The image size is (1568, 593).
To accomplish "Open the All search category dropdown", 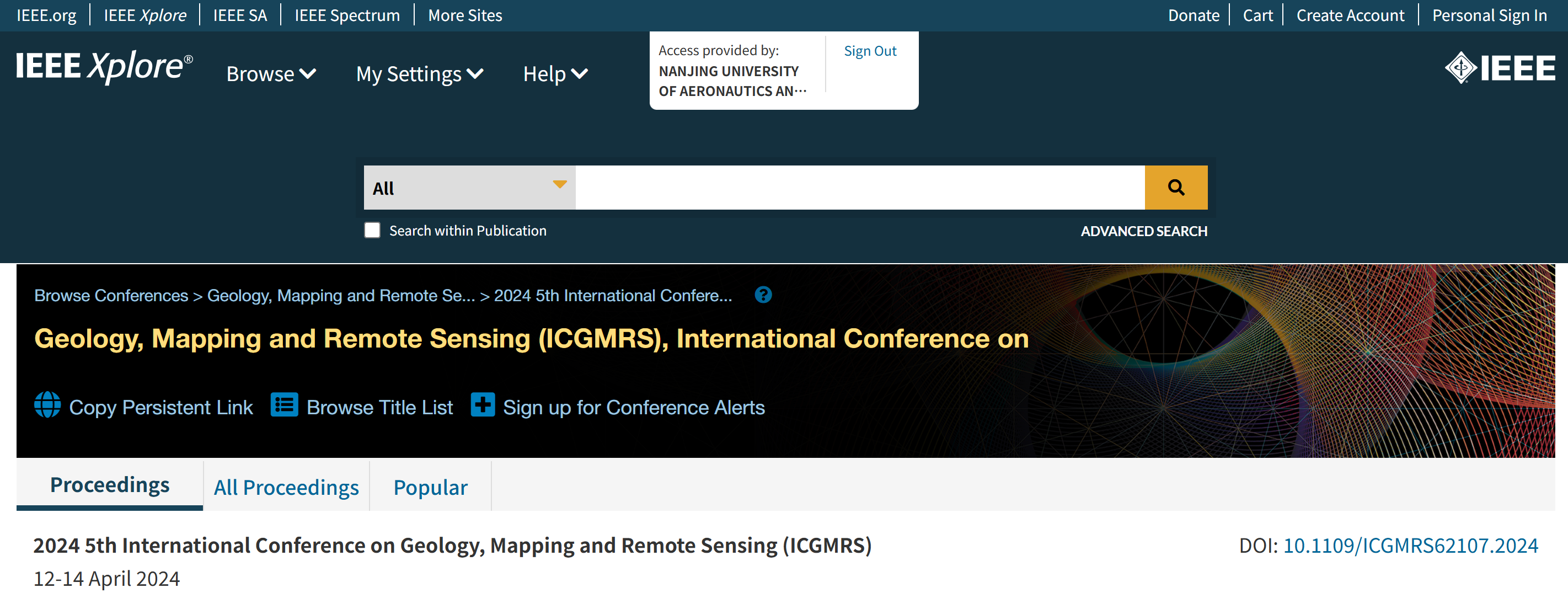I will [x=469, y=188].
